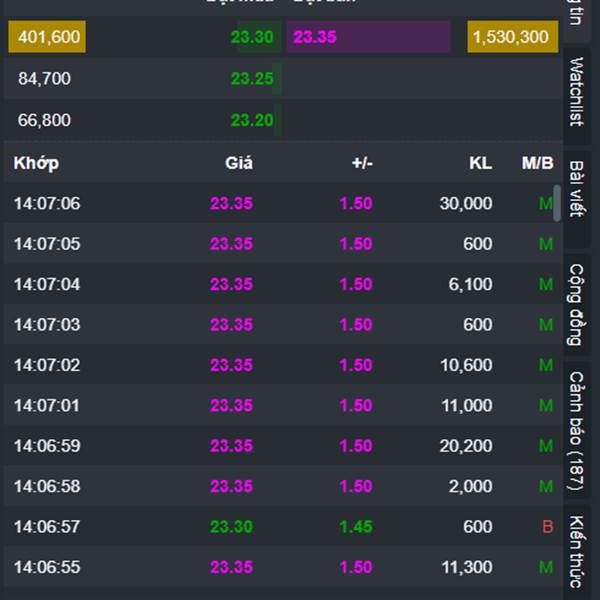Select the 14:07:02 trade time

(47, 365)
